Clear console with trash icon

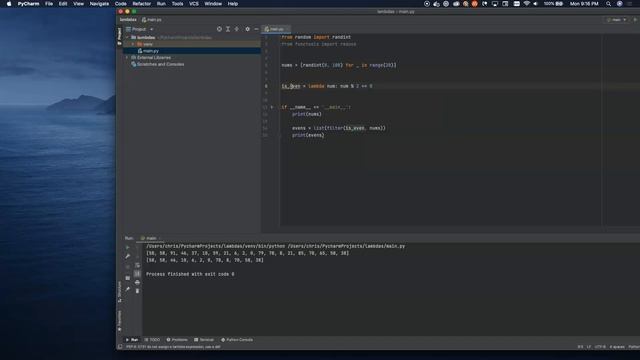pos(137,291)
